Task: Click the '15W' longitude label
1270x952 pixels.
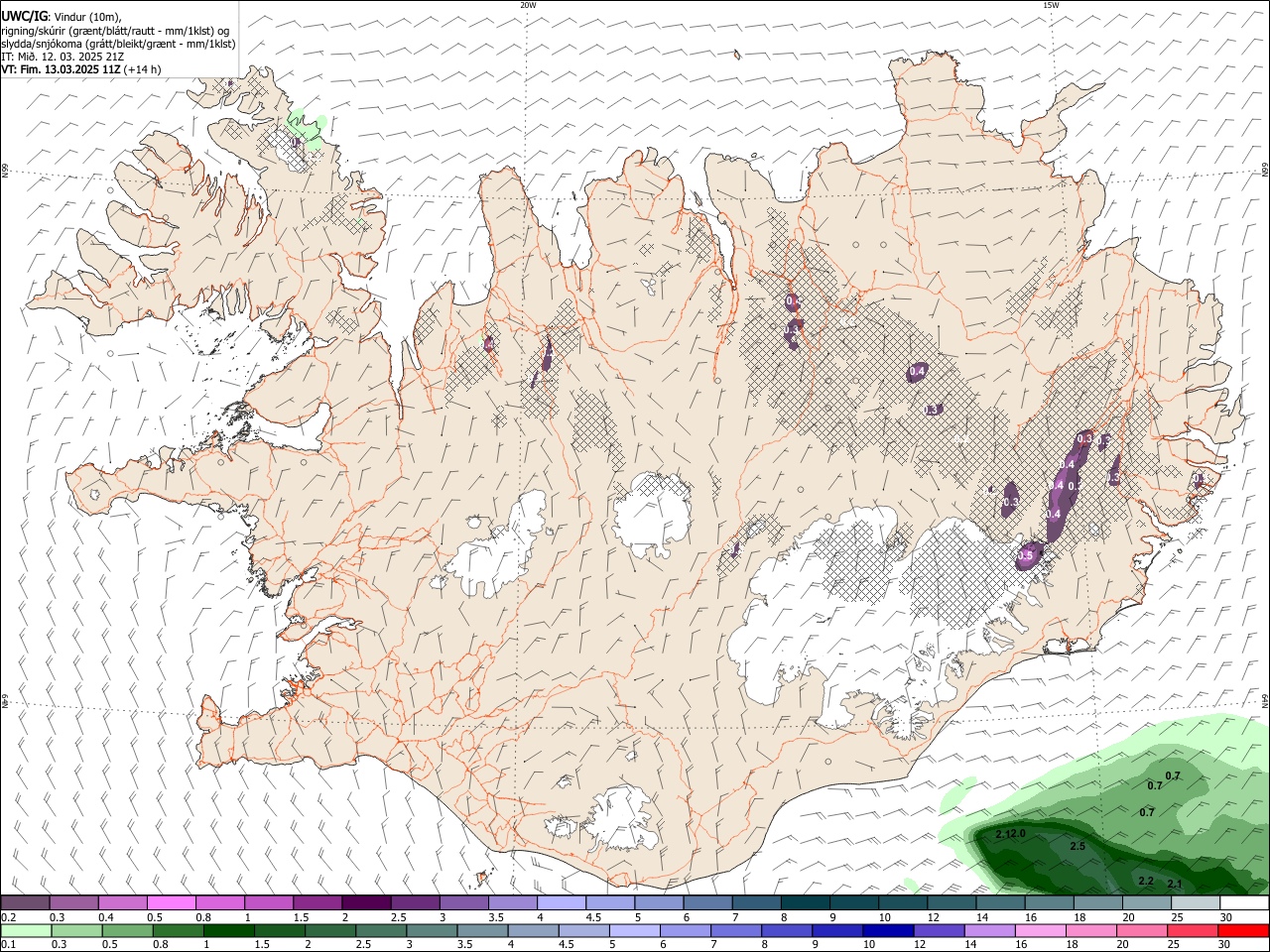Action: click(1051, 5)
